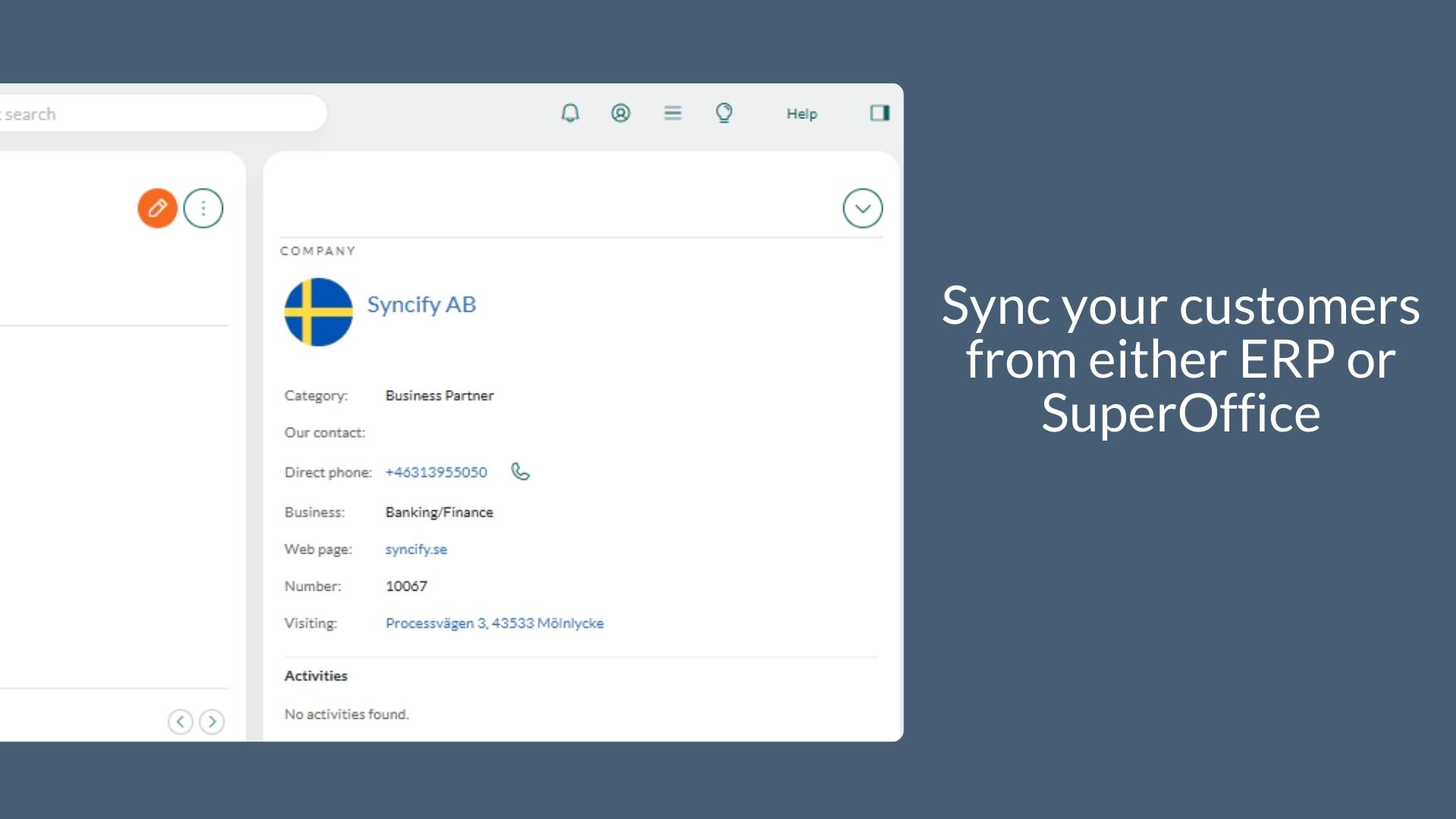
Task: Click the orange pencil edit button
Action: point(158,208)
